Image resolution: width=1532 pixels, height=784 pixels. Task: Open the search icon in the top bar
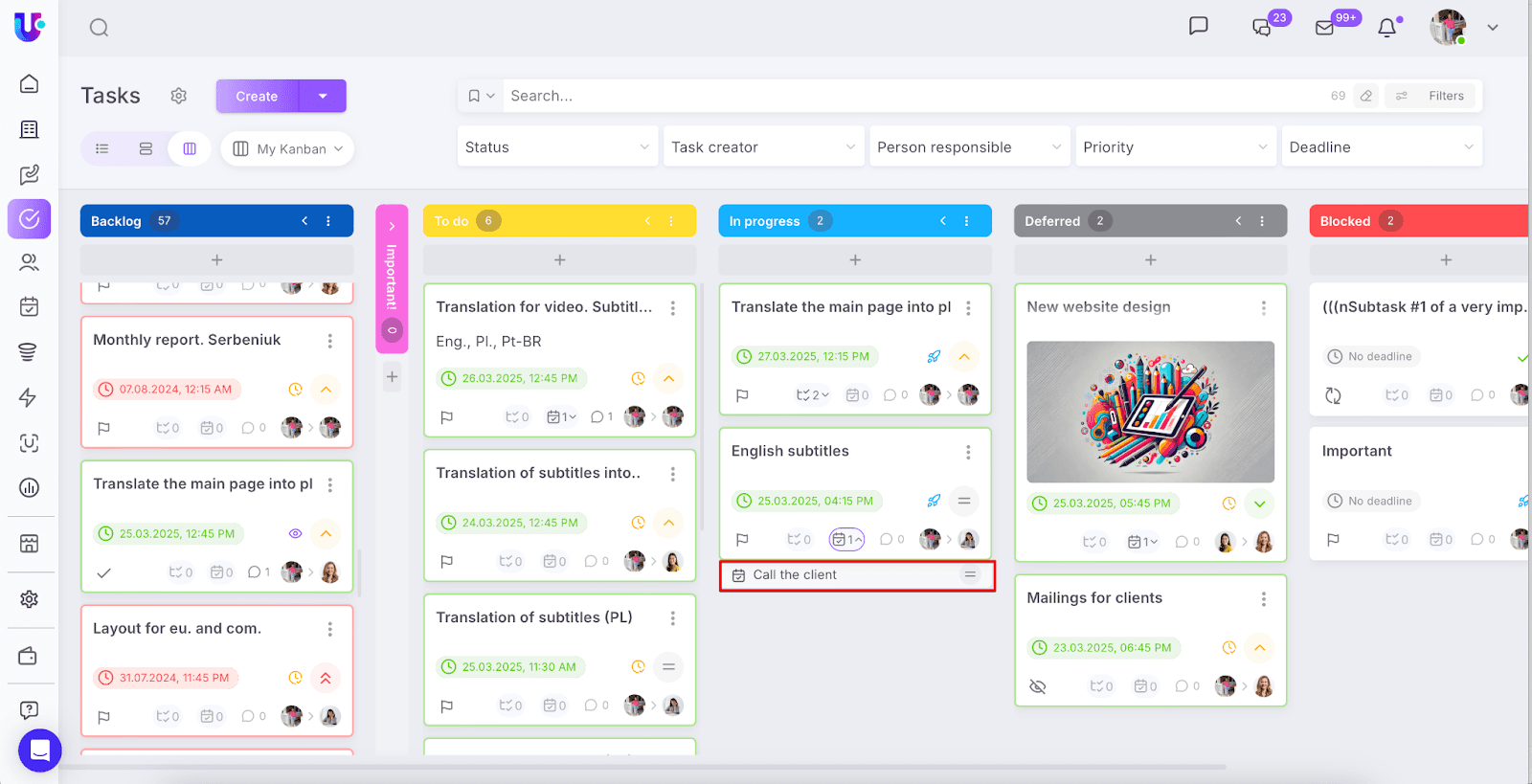99,28
